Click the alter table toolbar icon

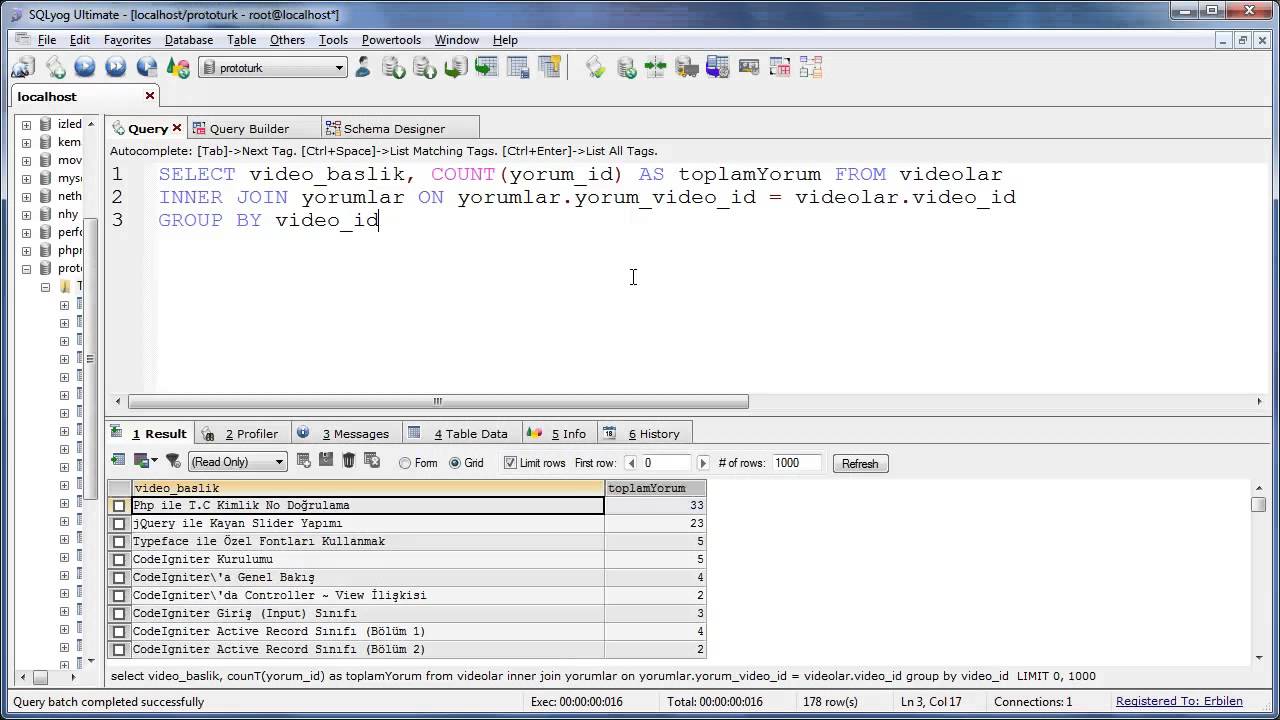click(x=518, y=67)
